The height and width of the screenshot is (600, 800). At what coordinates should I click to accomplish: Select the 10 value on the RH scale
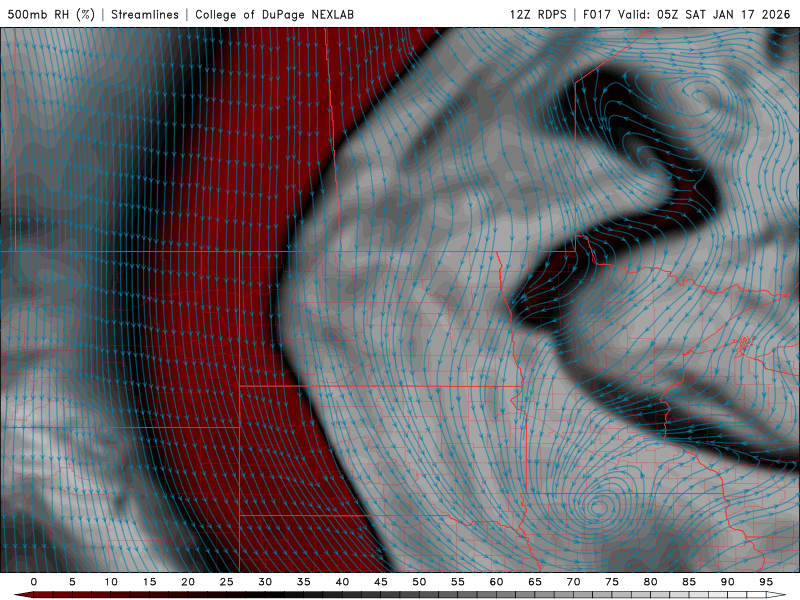111,582
